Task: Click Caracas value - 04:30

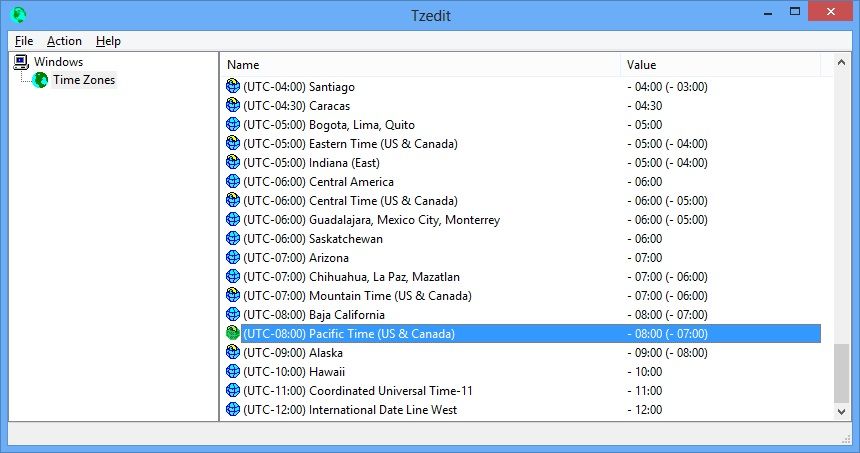Action: (x=644, y=105)
